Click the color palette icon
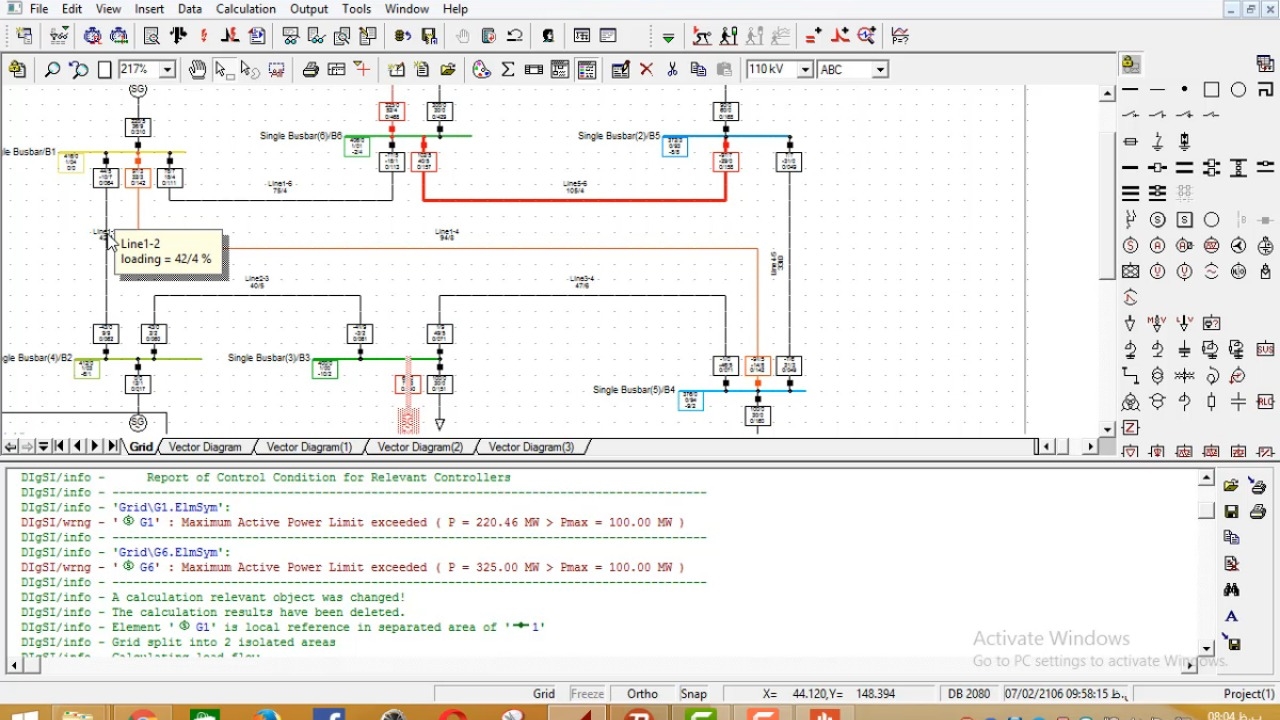 [x=482, y=70]
